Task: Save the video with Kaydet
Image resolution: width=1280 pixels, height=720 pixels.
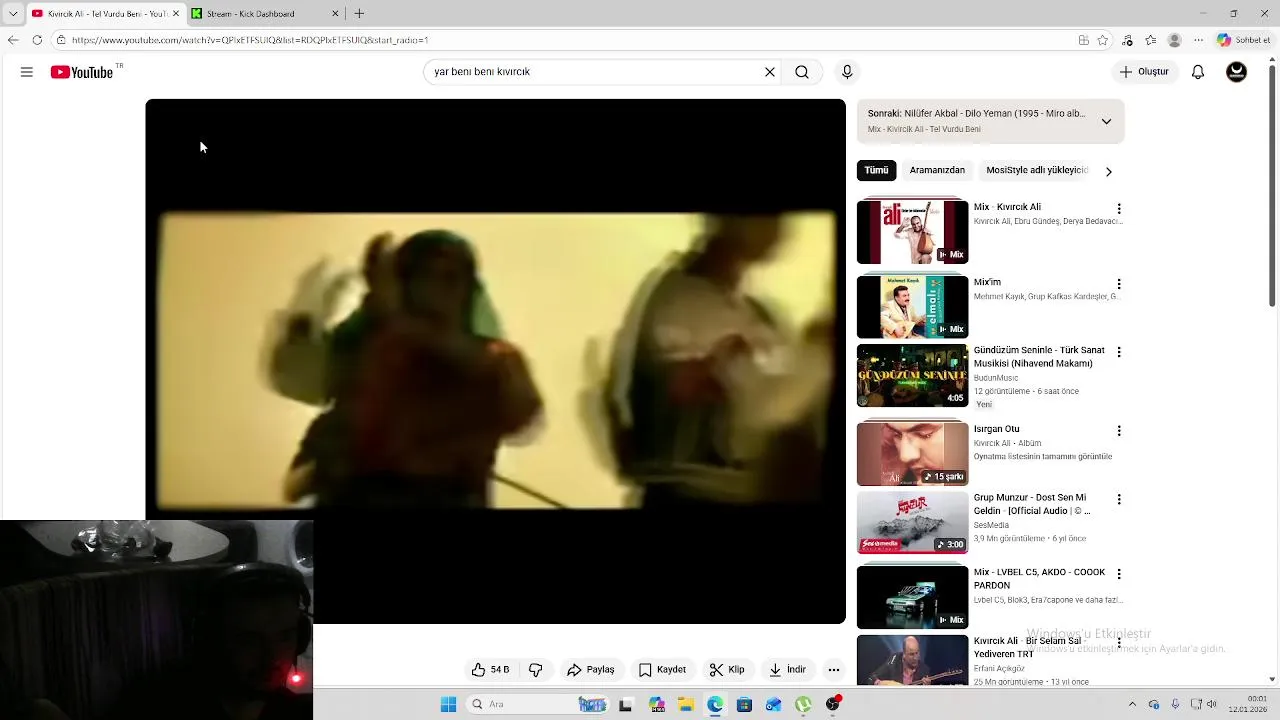Action: pyautogui.click(x=662, y=670)
